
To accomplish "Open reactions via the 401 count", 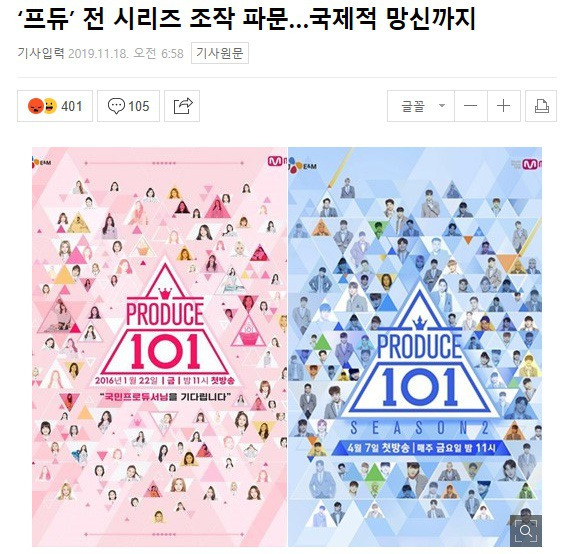I will pyautogui.click(x=72, y=106).
